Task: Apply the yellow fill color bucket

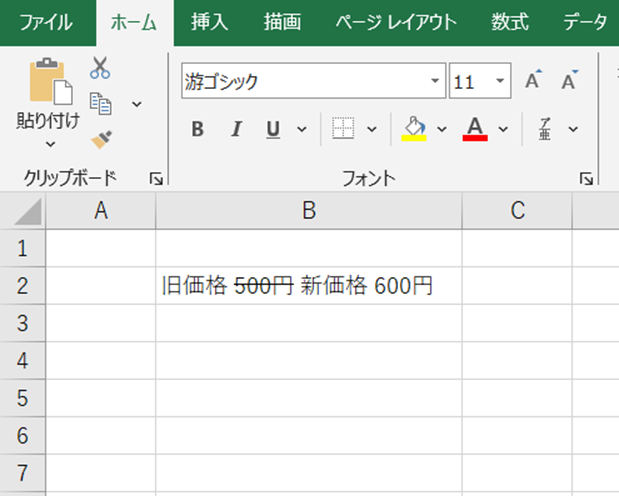Action: (x=414, y=129)
